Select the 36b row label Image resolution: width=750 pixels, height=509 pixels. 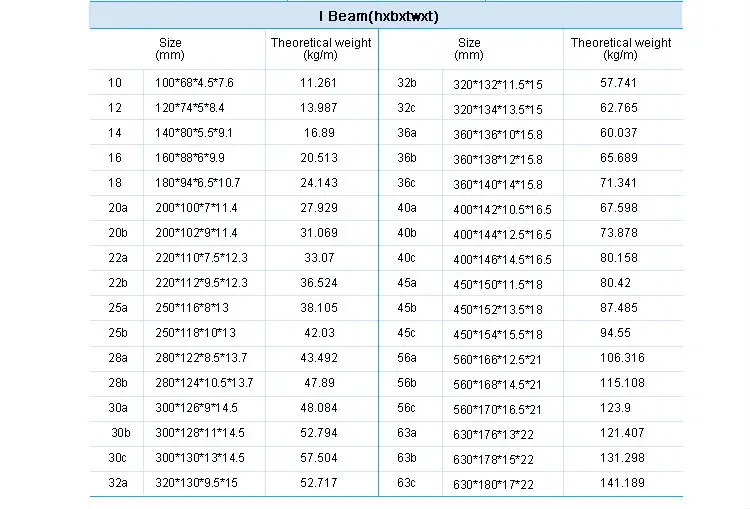(x=407, y=157)
